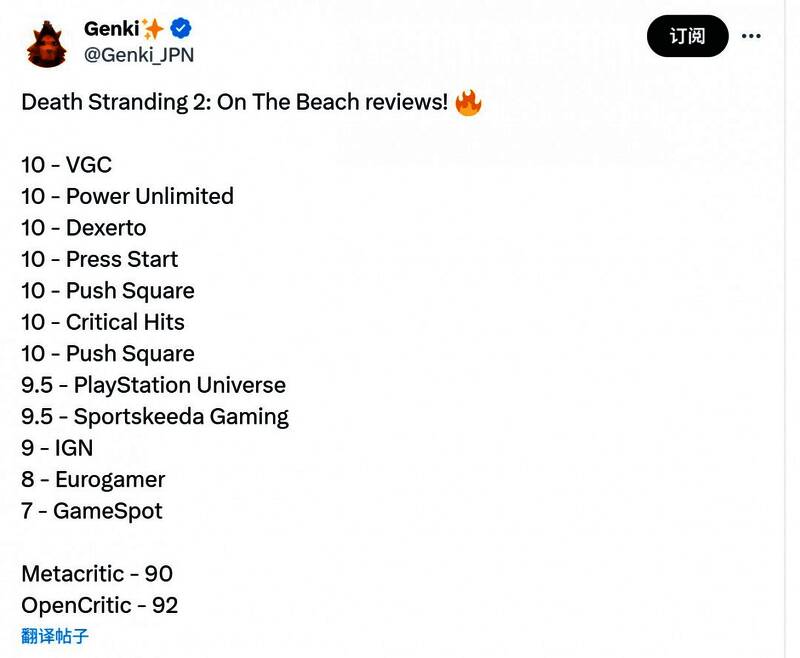Click the blue verified checkmark badge
This screenshot has width=800, height=658.
tap(181, 28)
